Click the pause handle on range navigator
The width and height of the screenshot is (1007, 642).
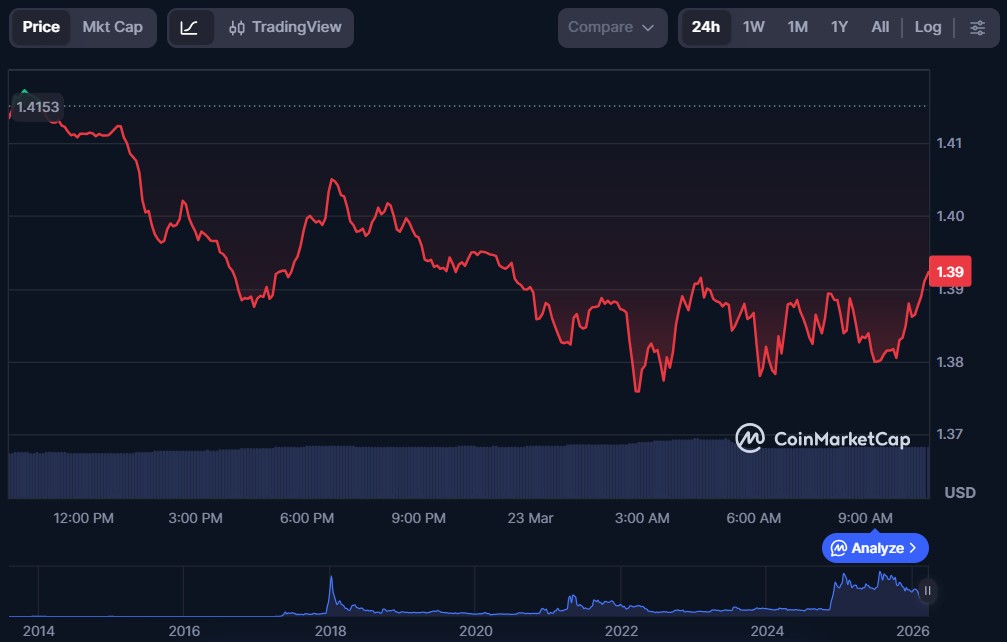coord(927,590)
